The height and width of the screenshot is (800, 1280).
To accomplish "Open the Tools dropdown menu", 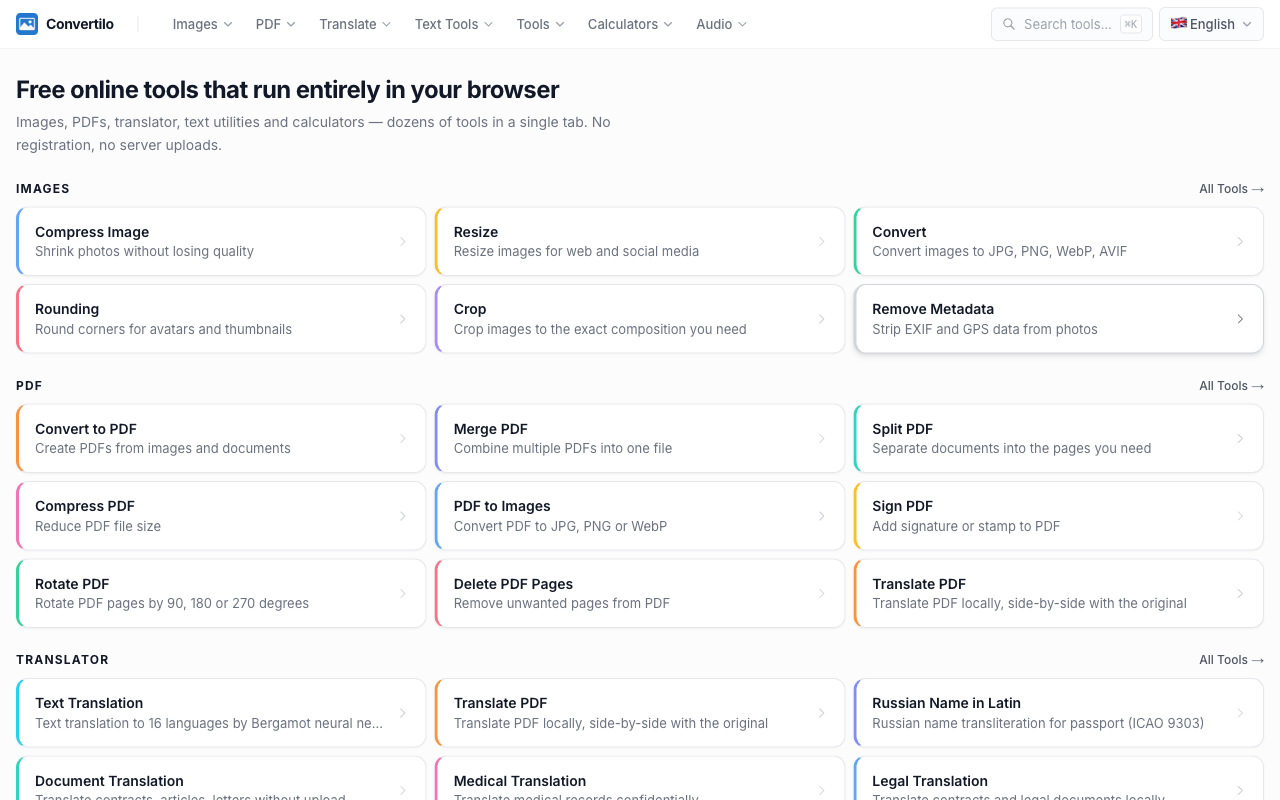I will [540, 24].
